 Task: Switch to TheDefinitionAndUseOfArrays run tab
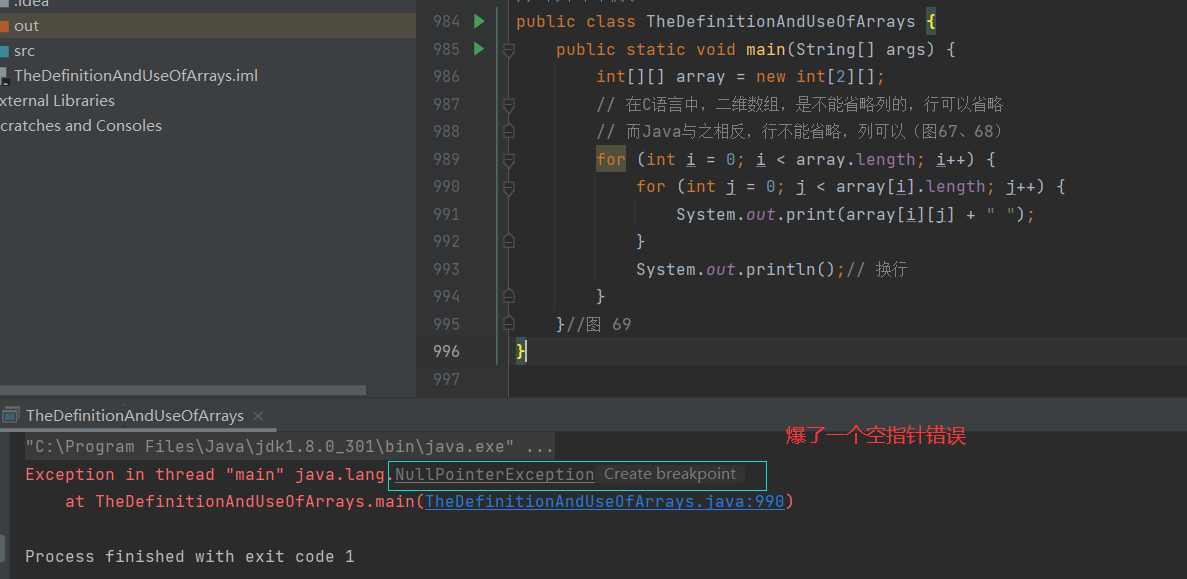click(135, 416)
